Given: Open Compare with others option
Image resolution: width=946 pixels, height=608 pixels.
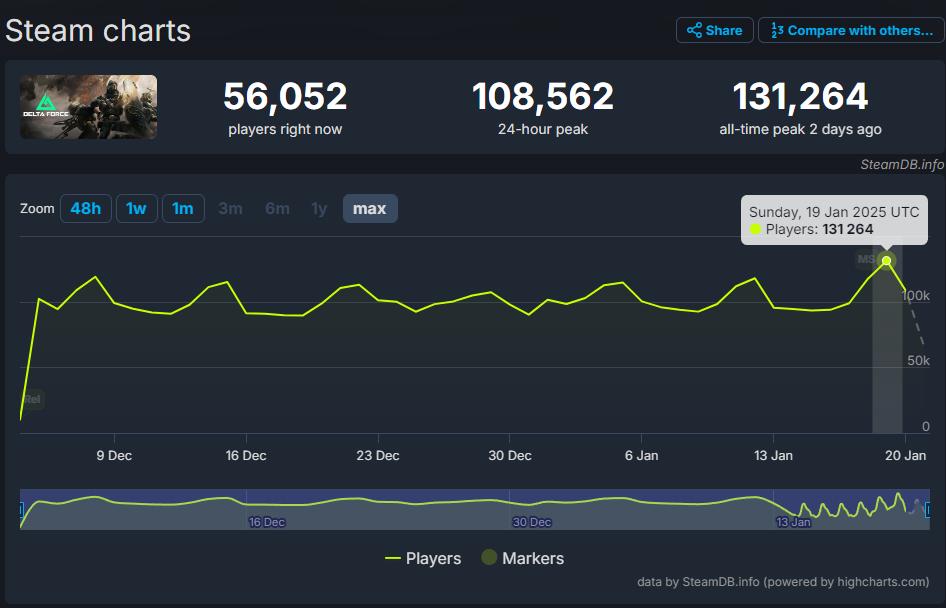Looking at the screenshot, I should point(851,30).
